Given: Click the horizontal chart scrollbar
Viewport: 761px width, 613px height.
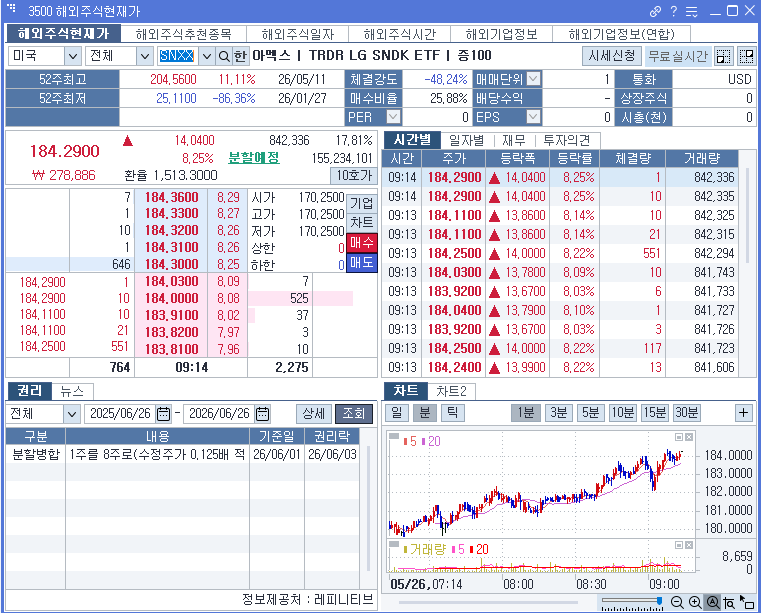Looking at the screenshot, I should [489, 602].
